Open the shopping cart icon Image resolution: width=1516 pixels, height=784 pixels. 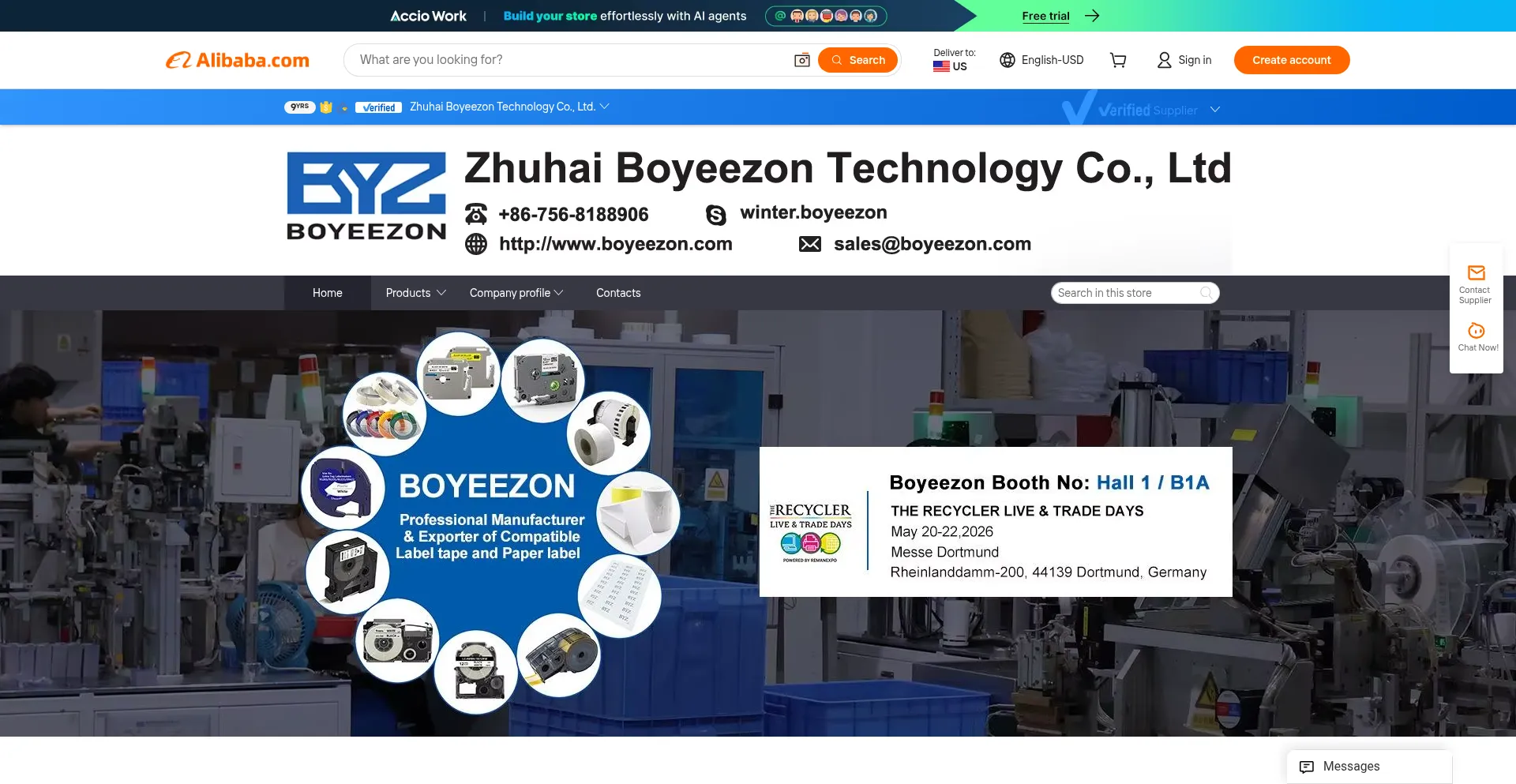1118,60
